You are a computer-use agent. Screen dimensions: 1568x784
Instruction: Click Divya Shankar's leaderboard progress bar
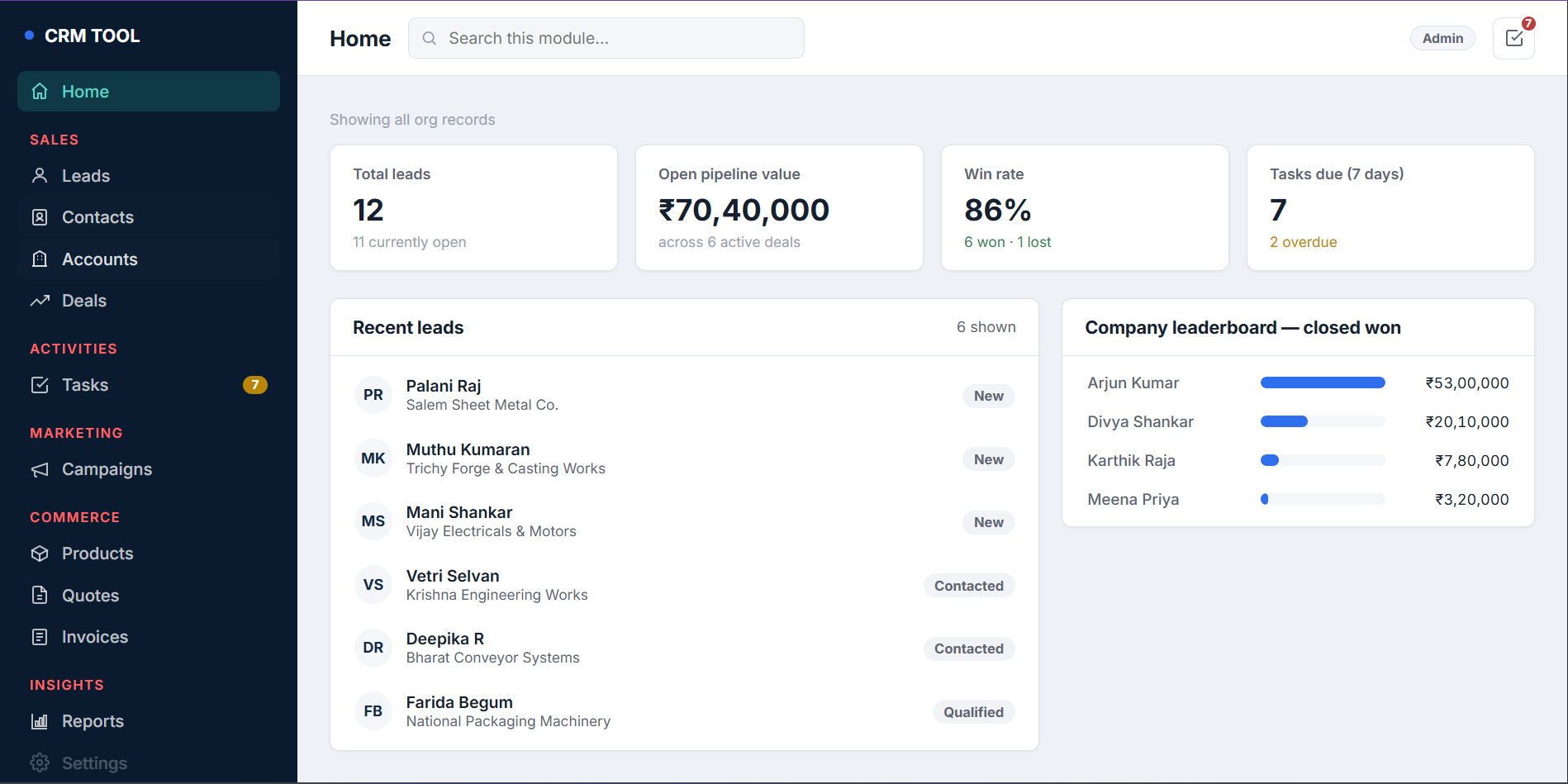pyautogui.click(x=1323, y=421)
